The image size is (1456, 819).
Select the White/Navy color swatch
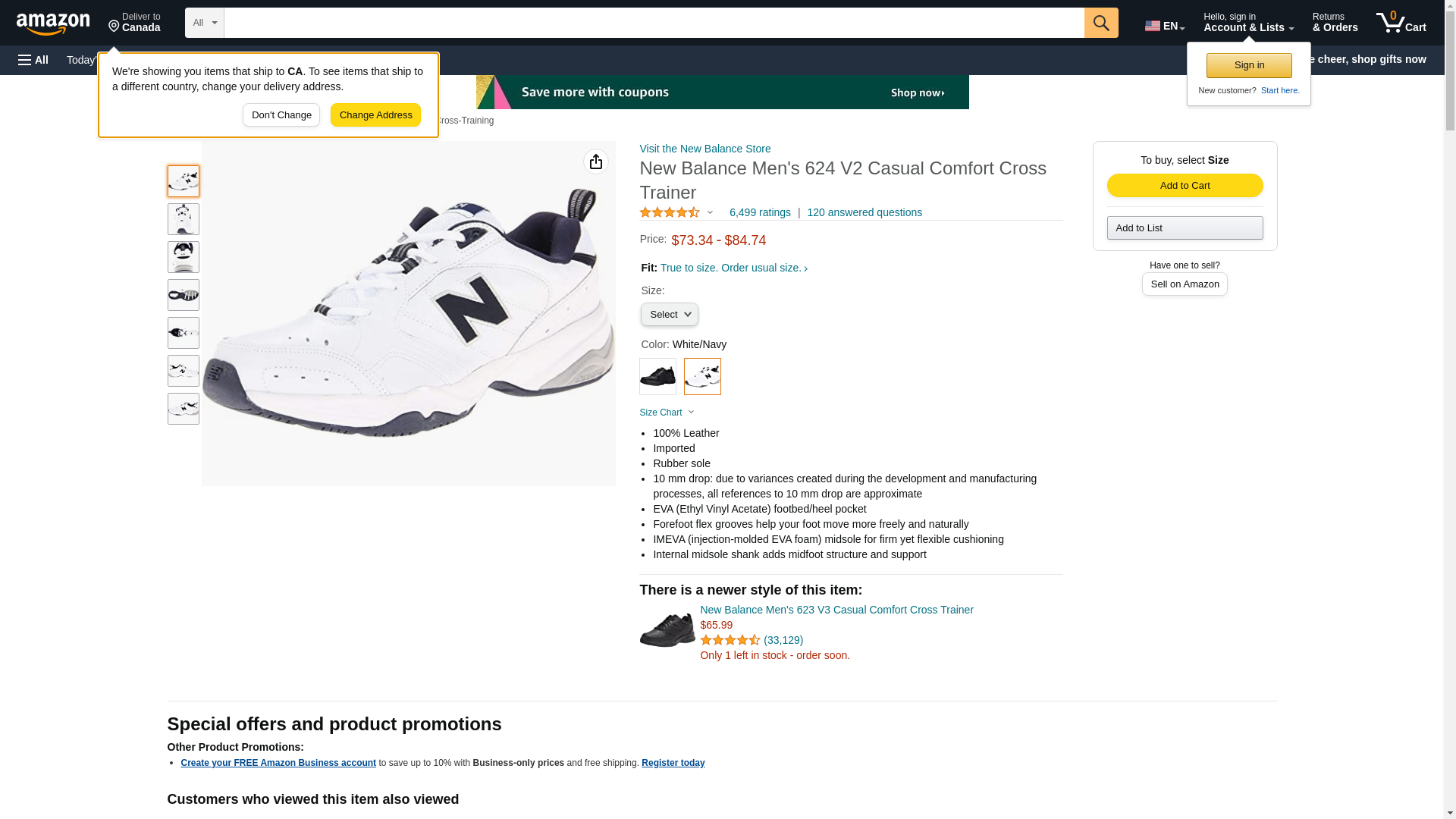pos(702,376)
